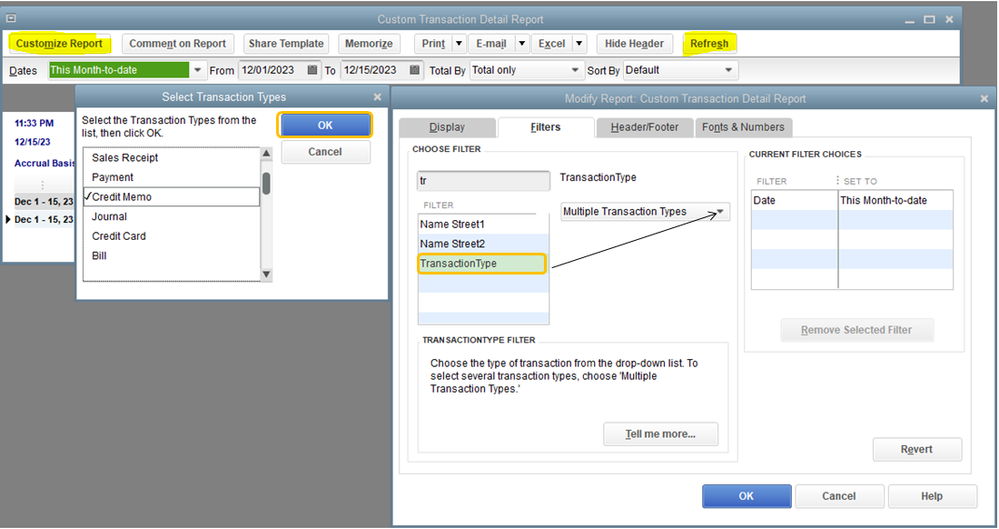Expand the Dec 1 - 15, 23 row arrow

click(8, 219)
